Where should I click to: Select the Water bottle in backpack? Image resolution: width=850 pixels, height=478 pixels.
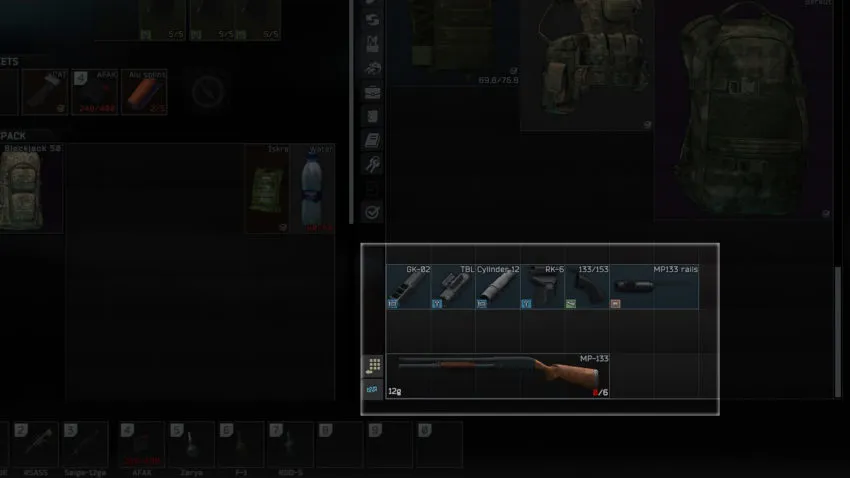312,189
